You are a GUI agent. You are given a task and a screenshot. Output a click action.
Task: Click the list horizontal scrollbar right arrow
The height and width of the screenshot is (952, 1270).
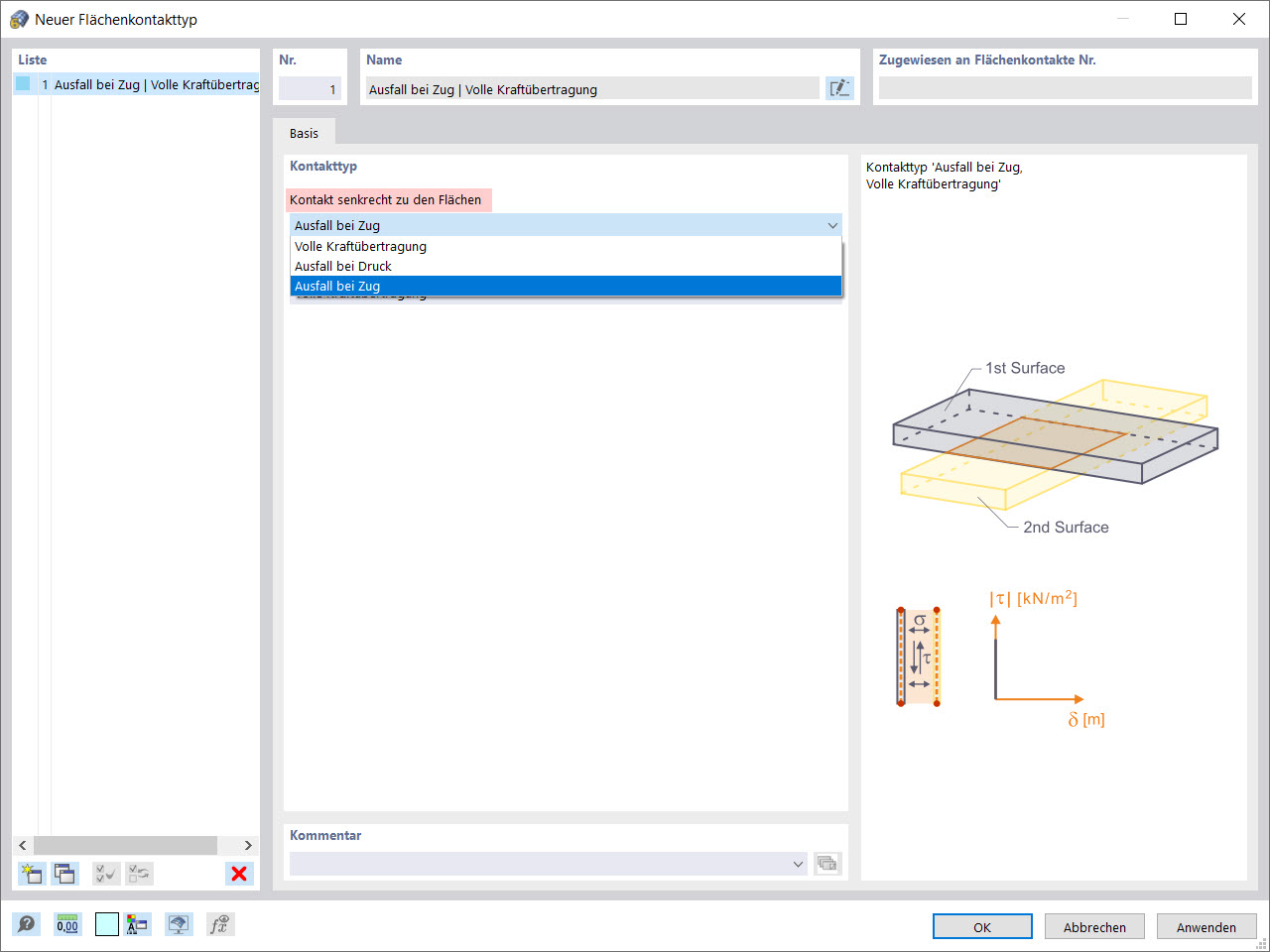point(248,845)
